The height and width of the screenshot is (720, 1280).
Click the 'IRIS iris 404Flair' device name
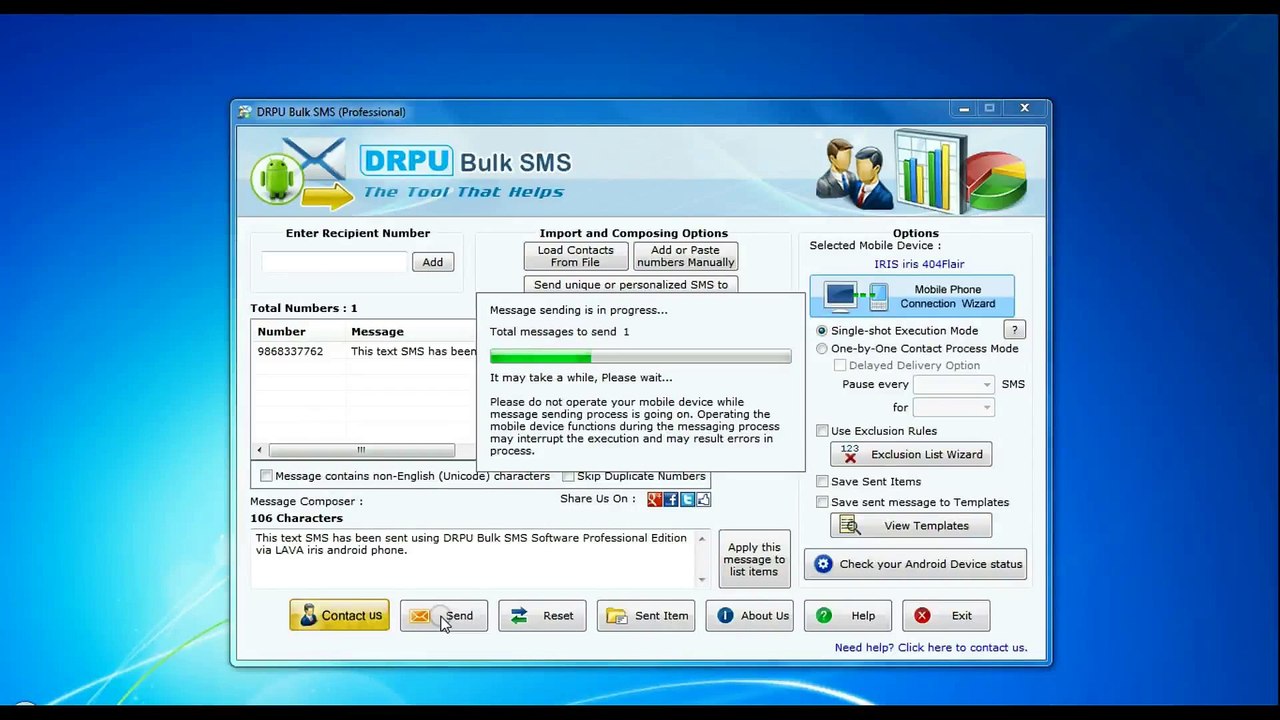pyautogui.click(x=919, y=265)
